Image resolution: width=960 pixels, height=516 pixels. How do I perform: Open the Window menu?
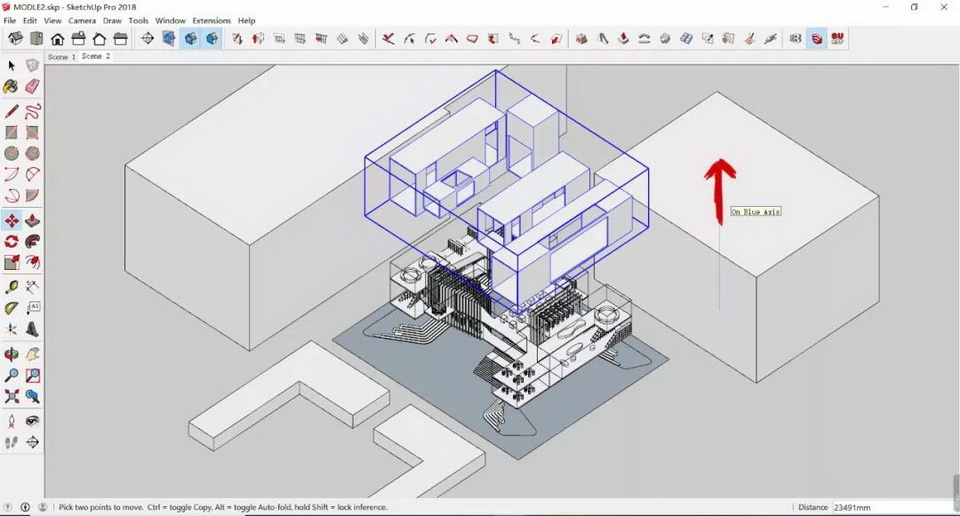click(170, 20)
